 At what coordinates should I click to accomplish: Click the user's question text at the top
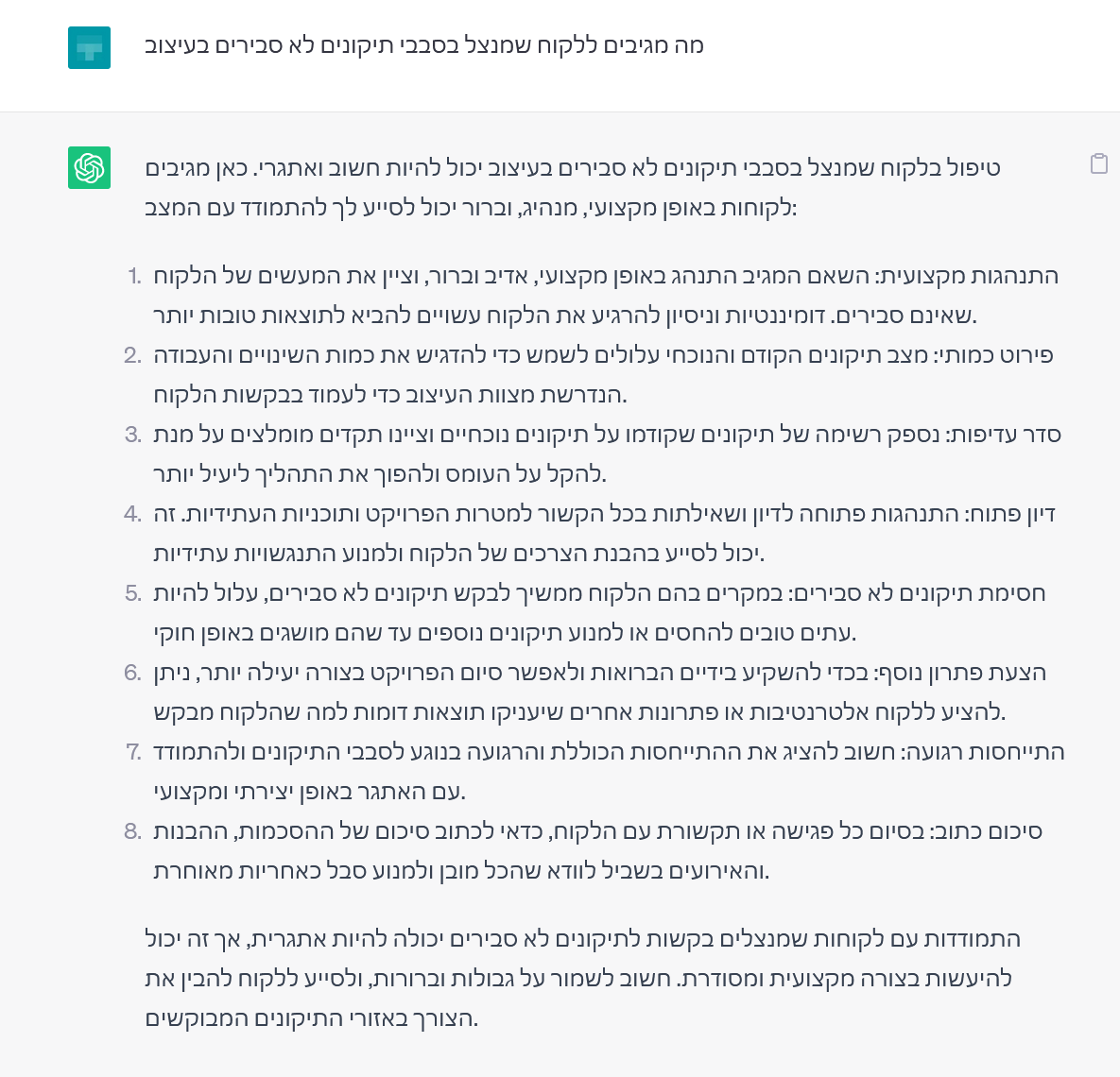[x=424, y=45]
